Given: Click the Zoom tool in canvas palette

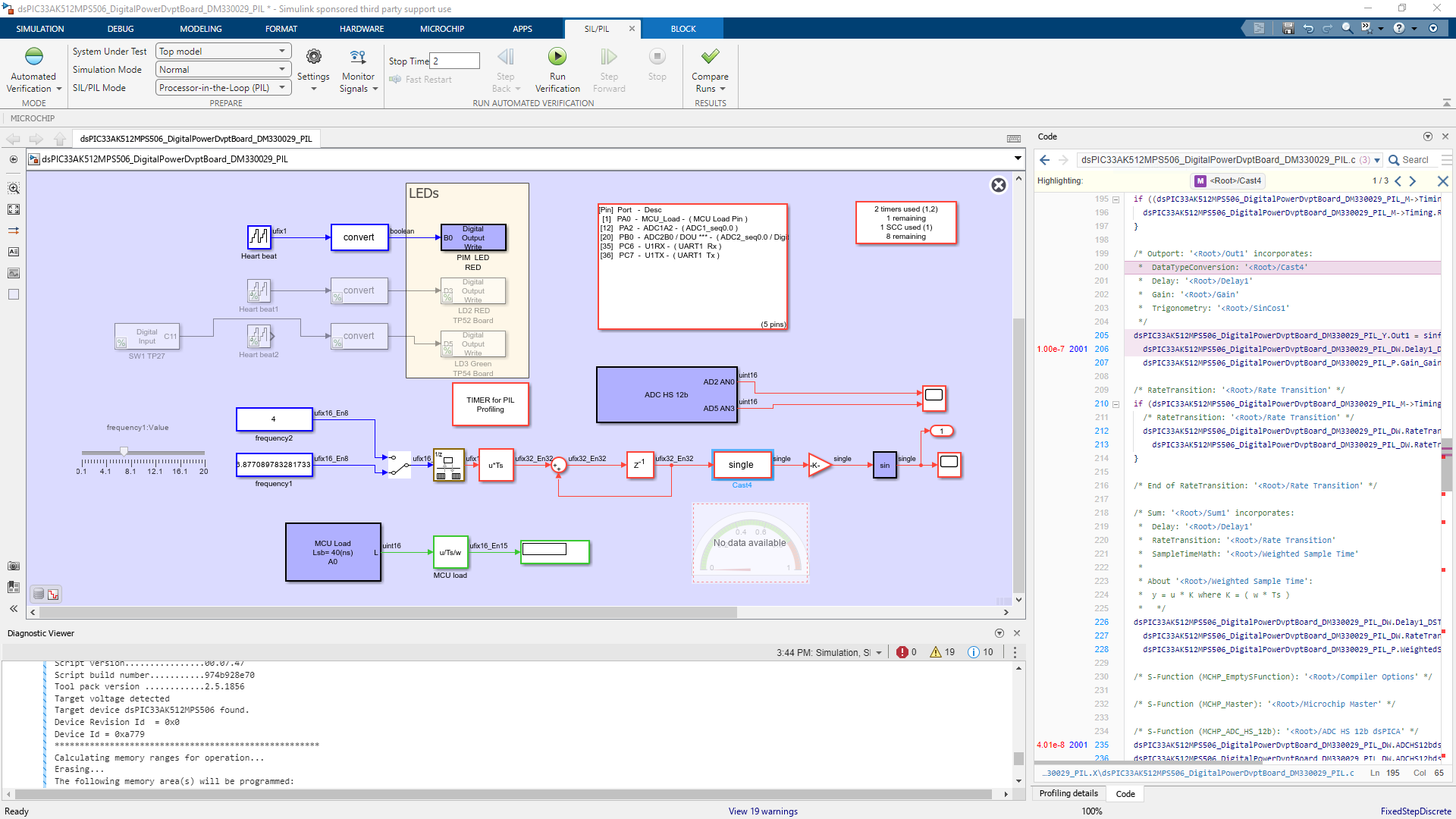Looking at the screenshot, I should tap(14, 188).
